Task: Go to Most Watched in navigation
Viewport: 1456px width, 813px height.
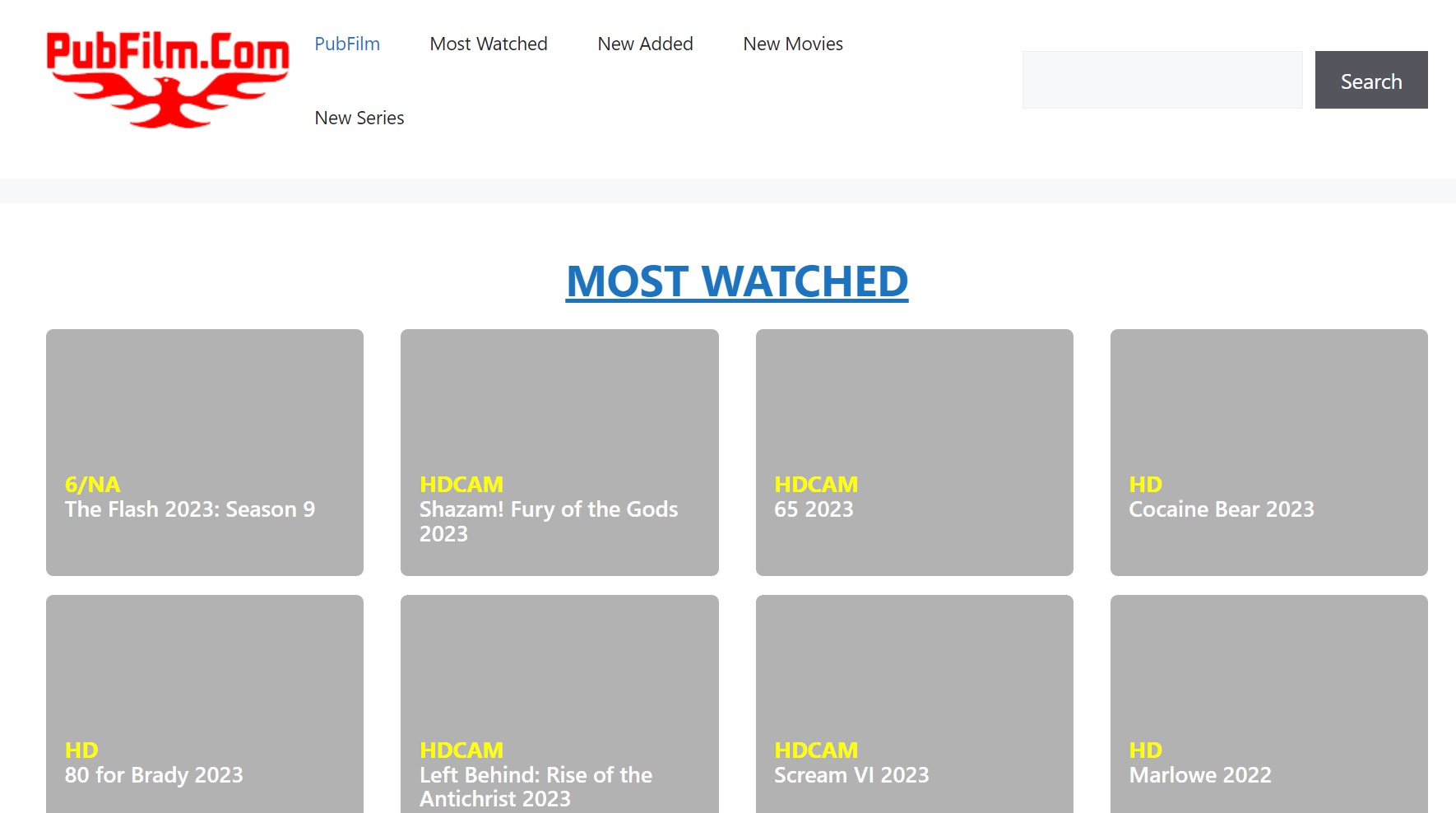Action: (489, 44)
